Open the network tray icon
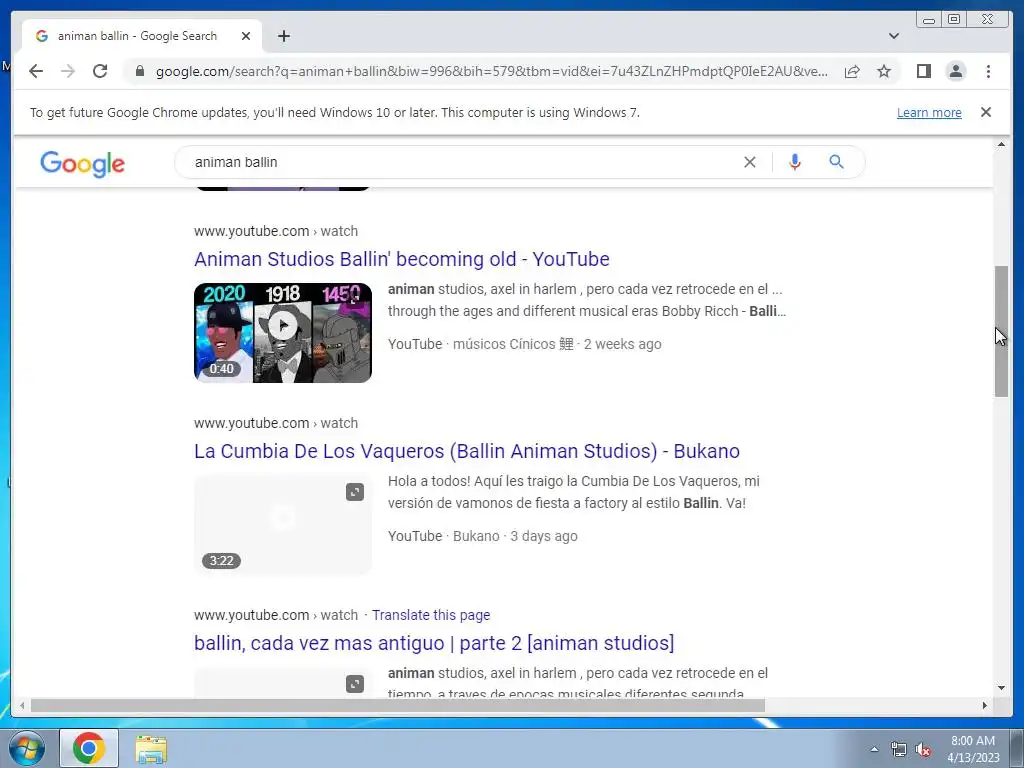 (899, 749)
